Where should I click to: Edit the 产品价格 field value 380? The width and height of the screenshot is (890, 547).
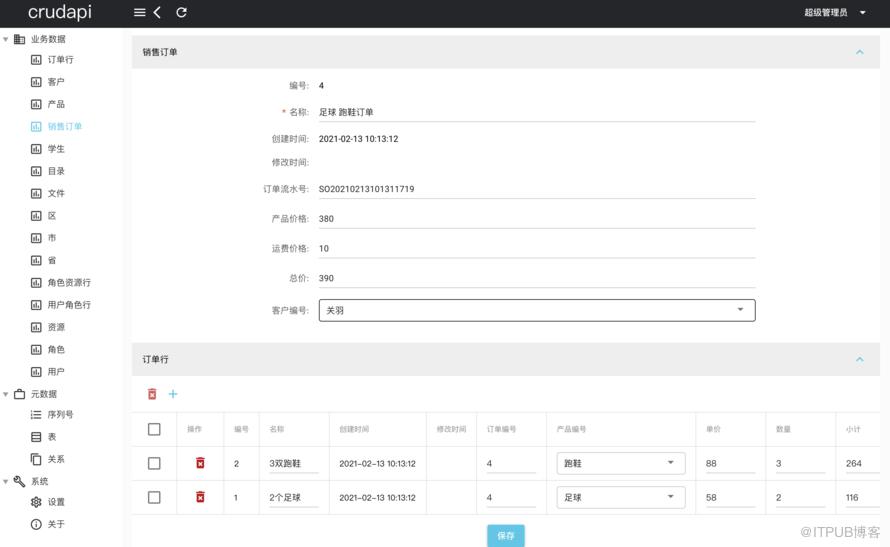click(x=536, y=219)
